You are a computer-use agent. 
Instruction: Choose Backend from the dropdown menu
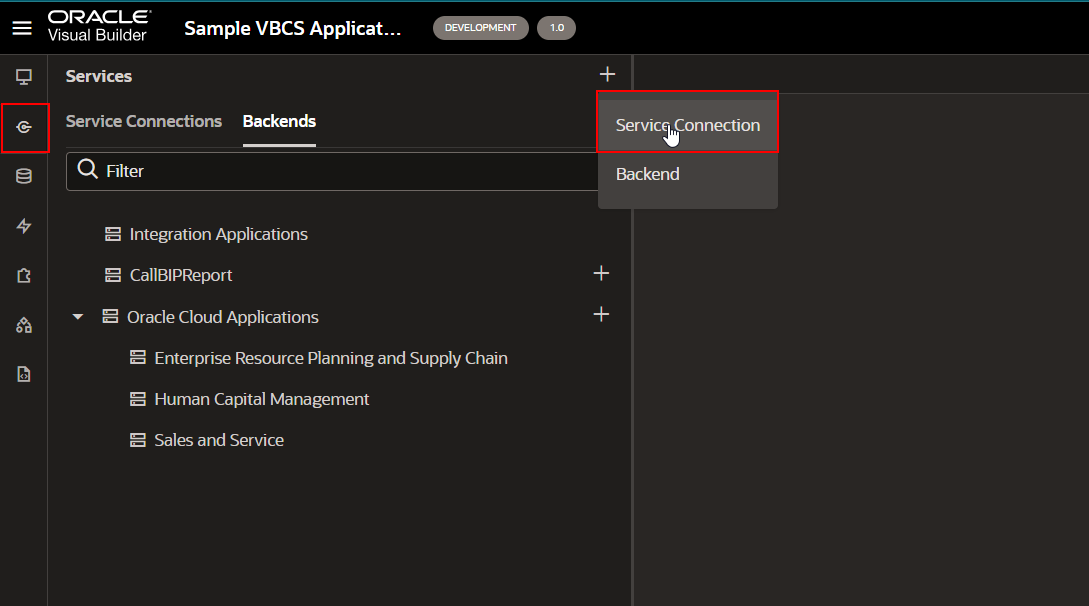[x=688, y=174]
